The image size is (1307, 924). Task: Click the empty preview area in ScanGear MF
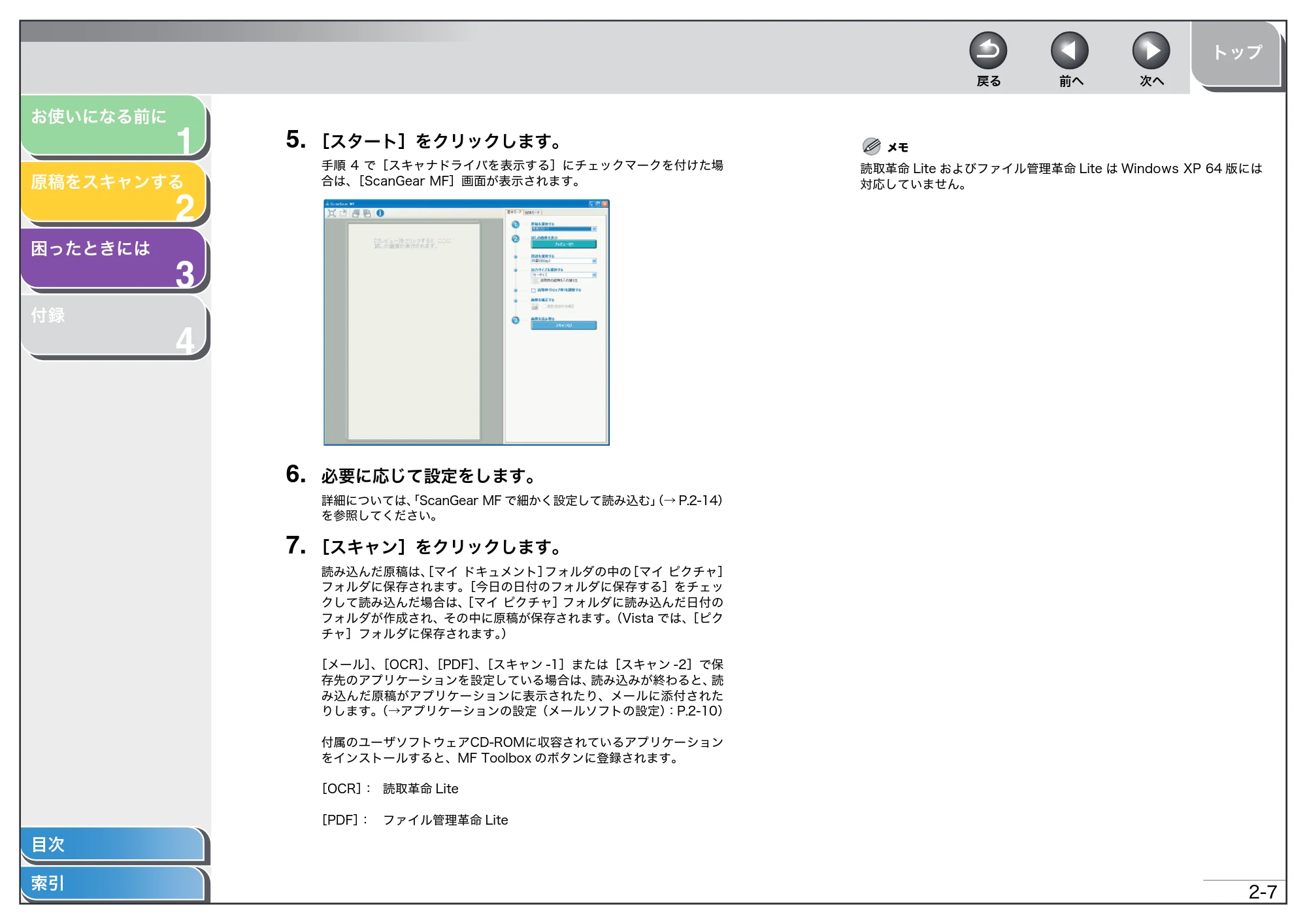click(414, 332)
